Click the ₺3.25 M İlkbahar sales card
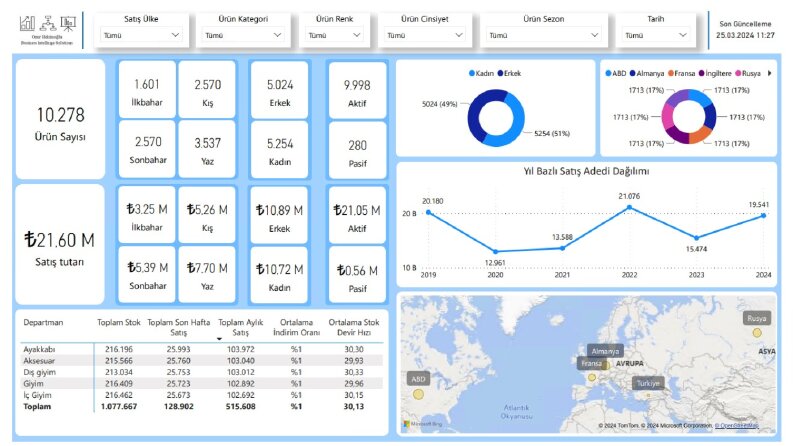This screenshot has height=446, width=793. click(x=147, y=215)
